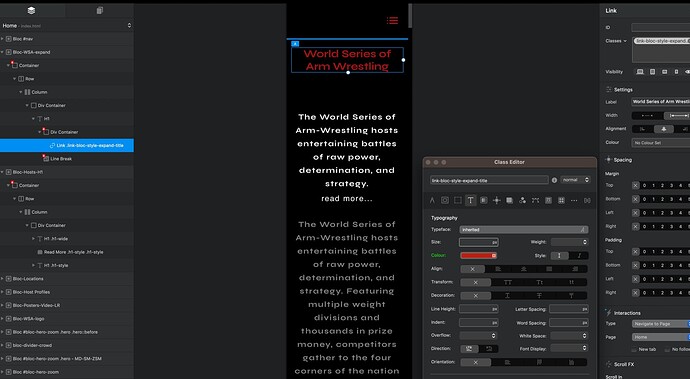This screenshot has height=379, width=690.
Task: Collapse the Row under Bloc-WSA-expand
Action: point(15,79)
